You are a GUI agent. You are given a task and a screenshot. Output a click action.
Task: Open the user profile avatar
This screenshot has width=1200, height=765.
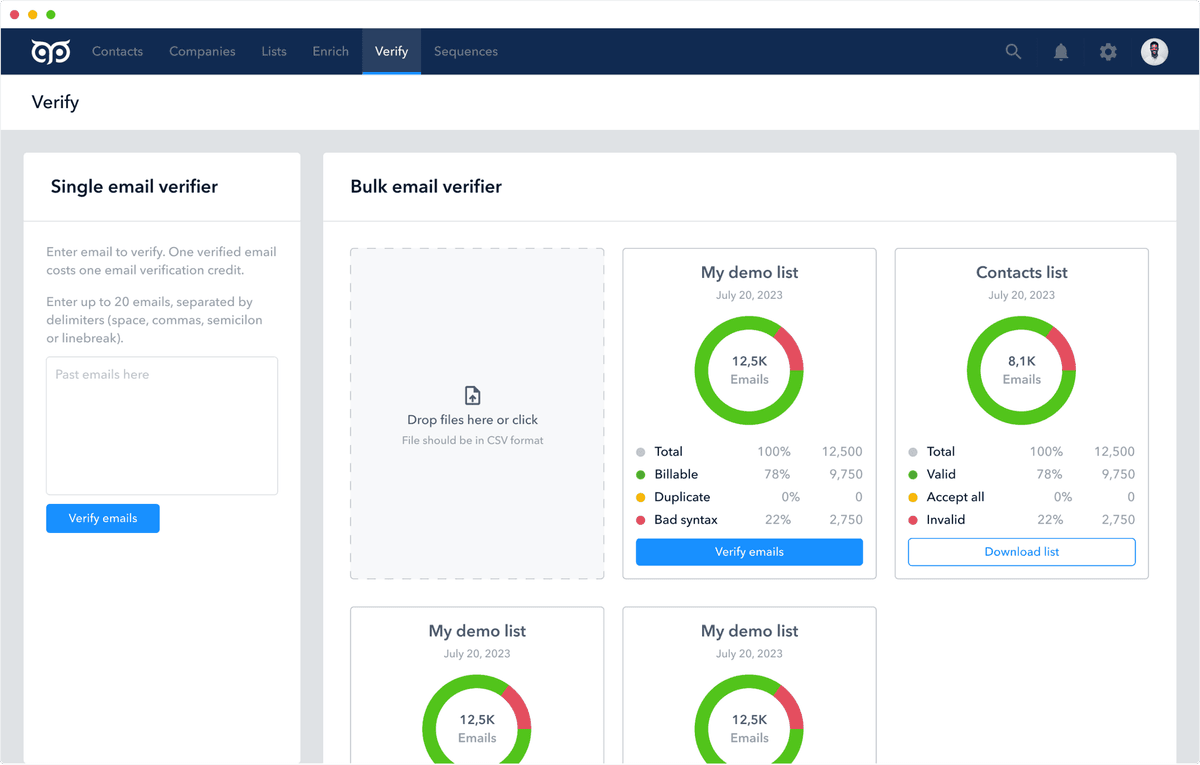pyautogui.click(x=1154, y=52)
